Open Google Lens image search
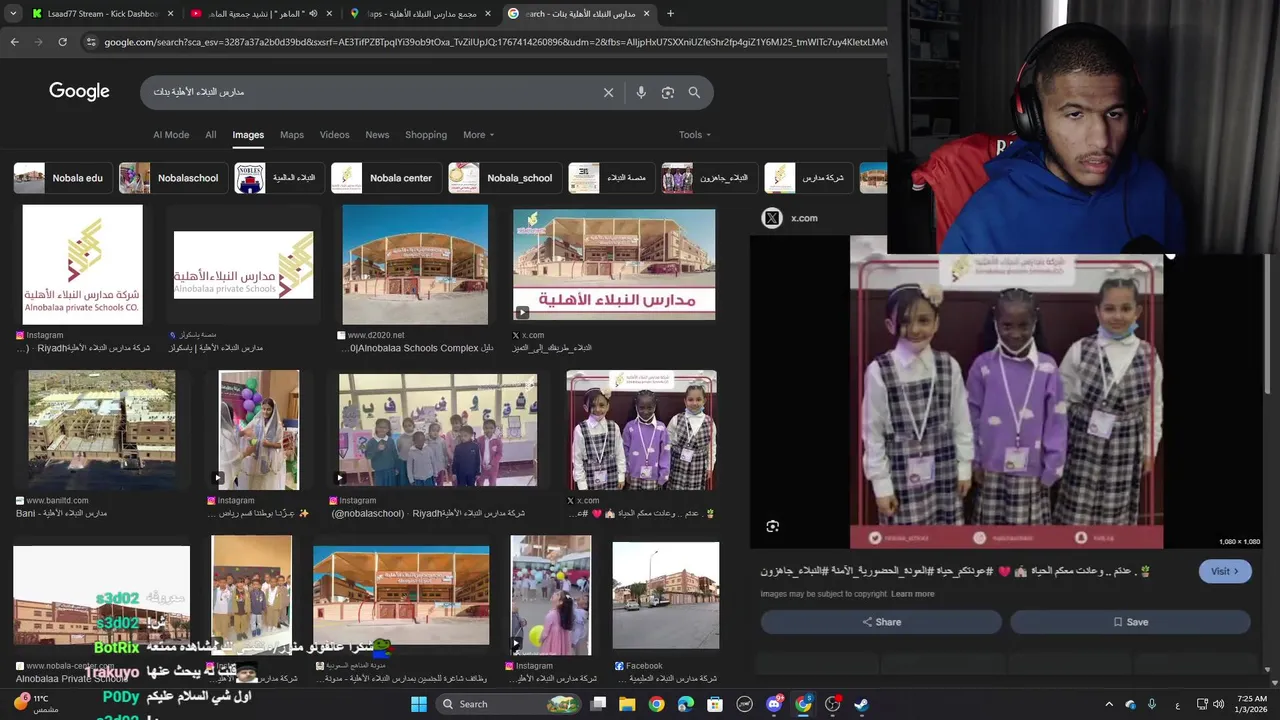The image size is (1280, 720). (667, 92)
